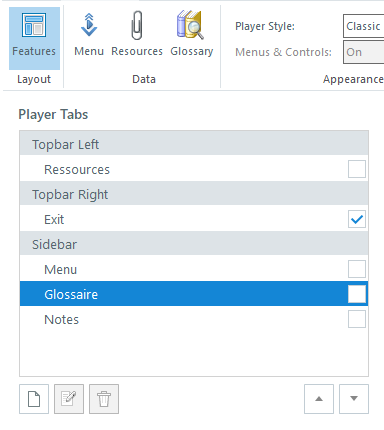
Task: Delete the selected tab with trash icon
Action: (104, 399)
